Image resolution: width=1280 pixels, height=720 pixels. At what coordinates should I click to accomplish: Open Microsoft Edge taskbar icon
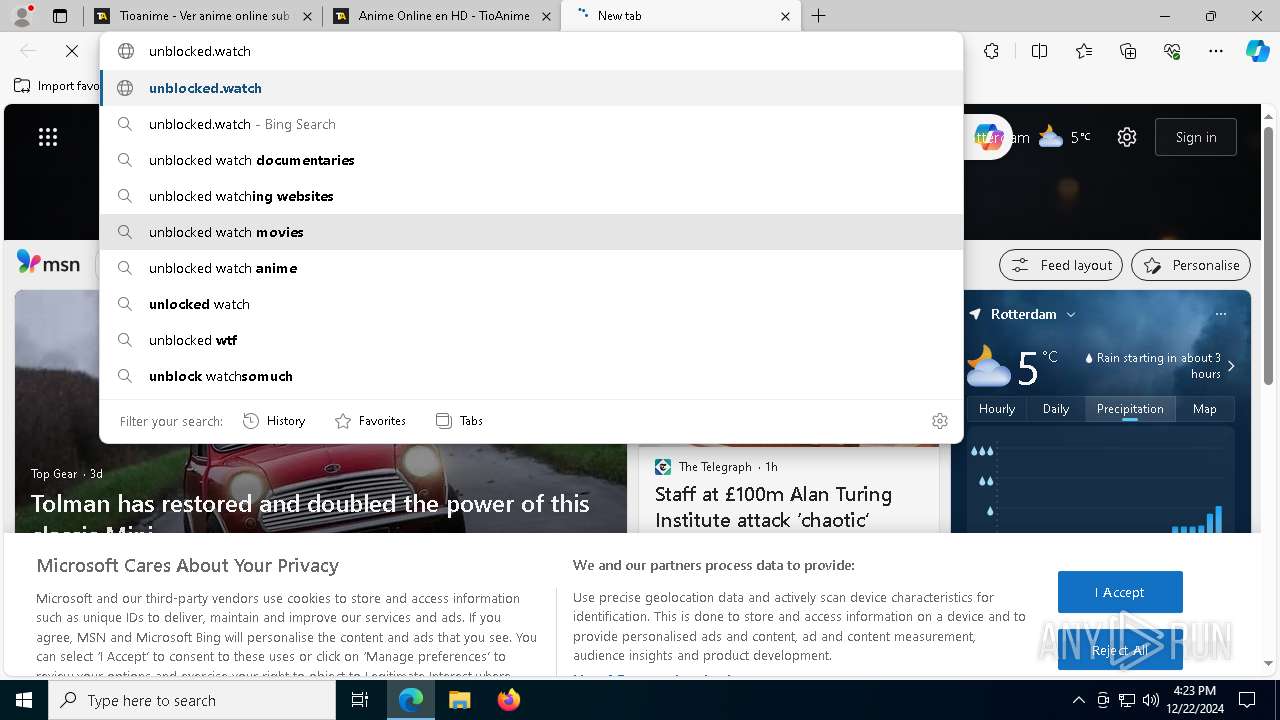[411, 700]
